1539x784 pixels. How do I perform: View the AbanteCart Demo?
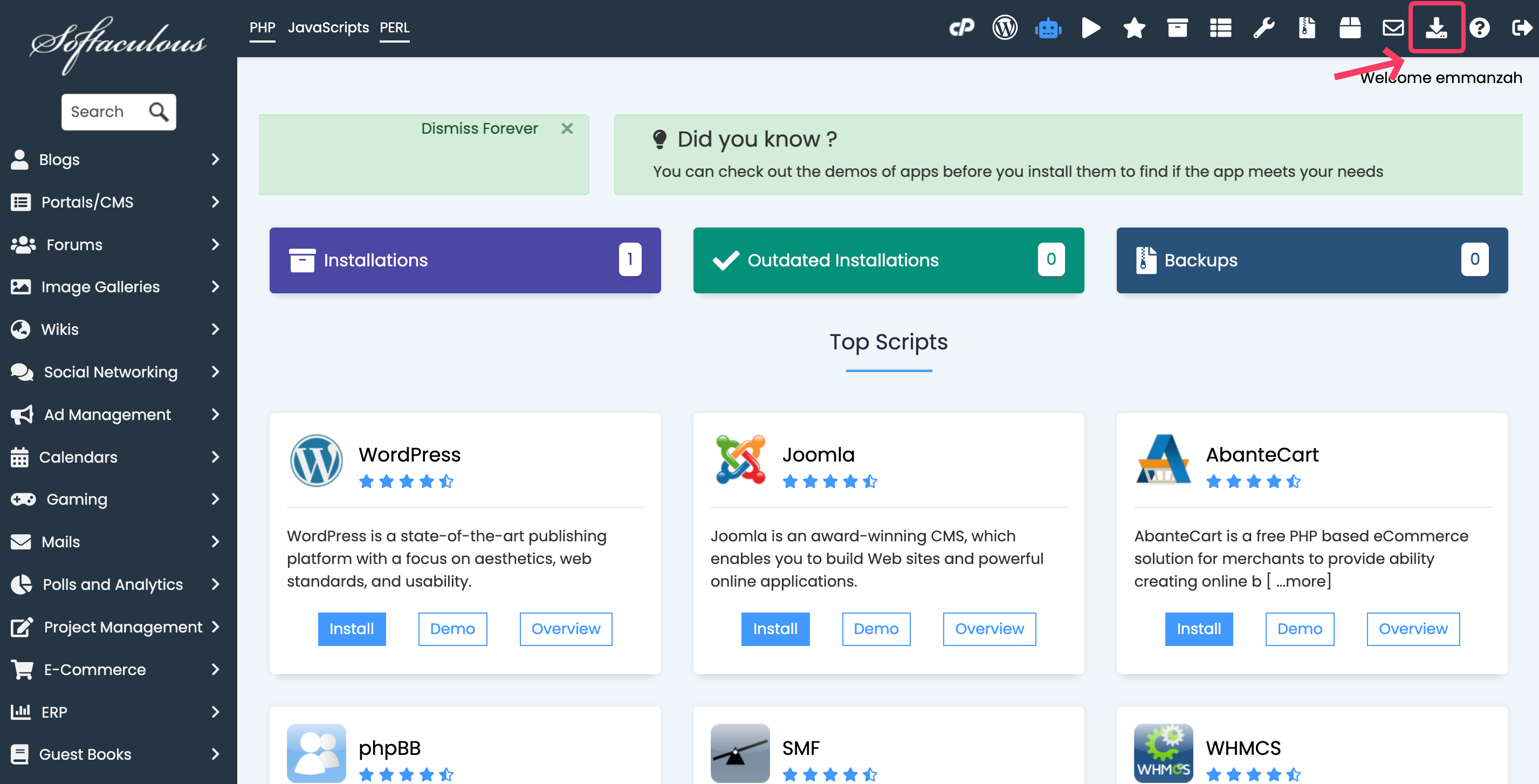1300,629
